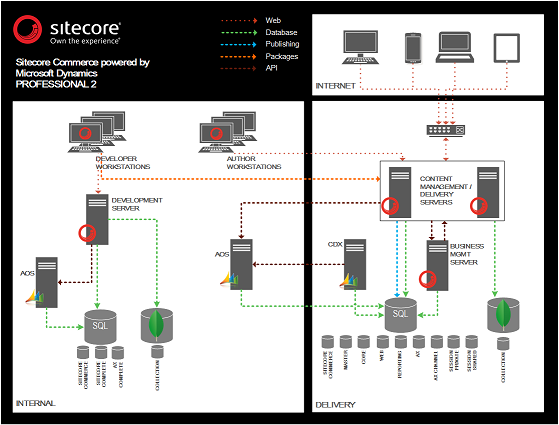Click the orange Packages legend arrow
Screen dimensions: 559x425
(239, 56)
